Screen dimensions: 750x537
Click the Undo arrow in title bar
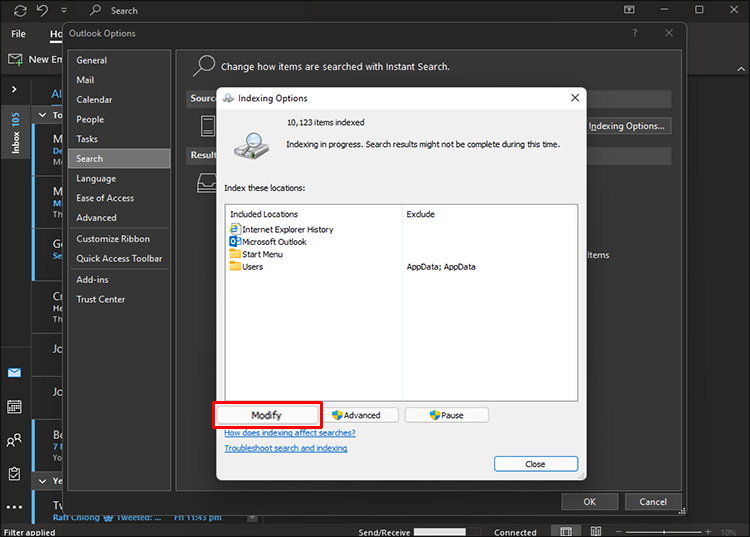click(42, 10)
